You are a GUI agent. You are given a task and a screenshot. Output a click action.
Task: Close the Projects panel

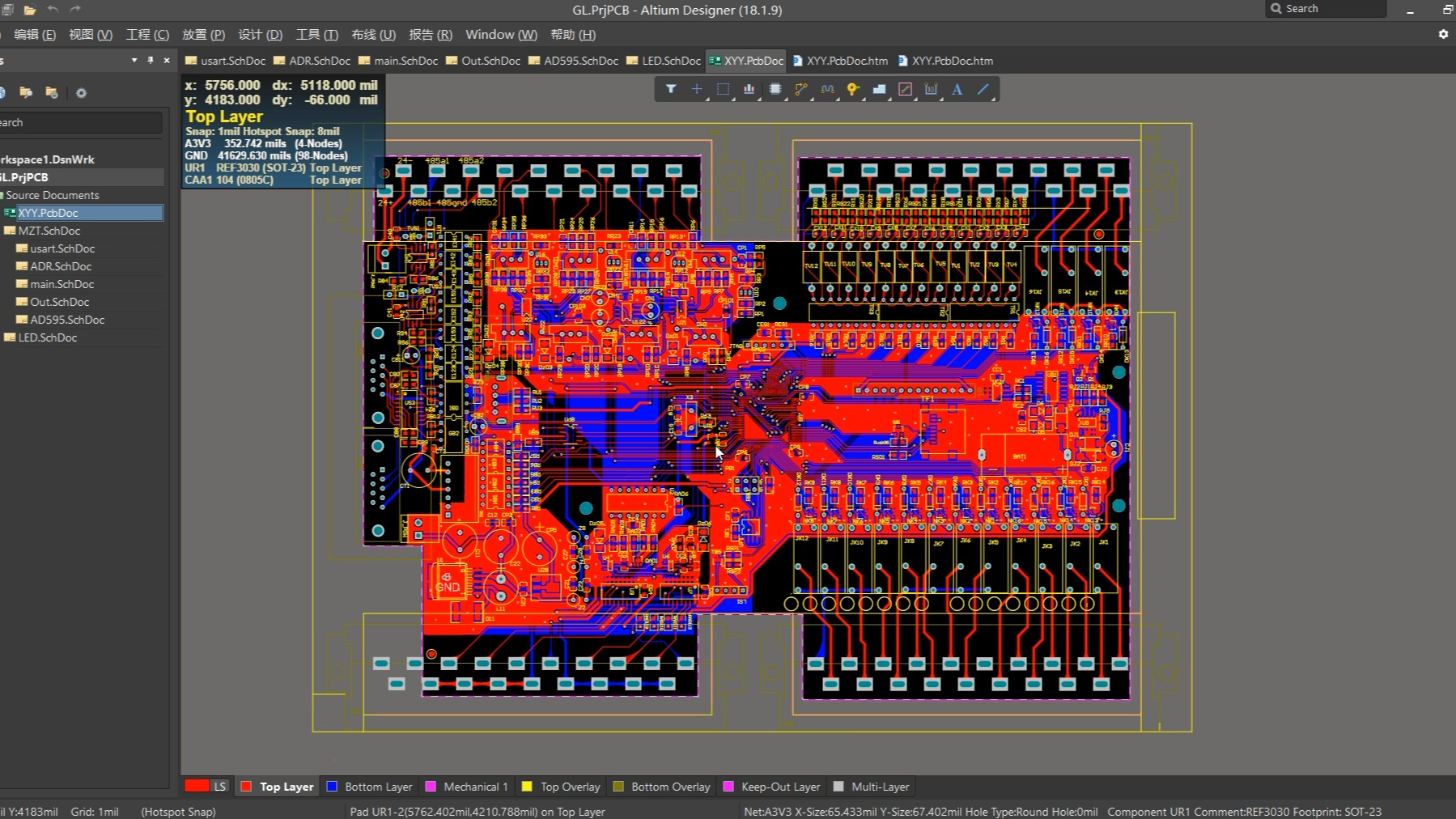pos(167,60)
